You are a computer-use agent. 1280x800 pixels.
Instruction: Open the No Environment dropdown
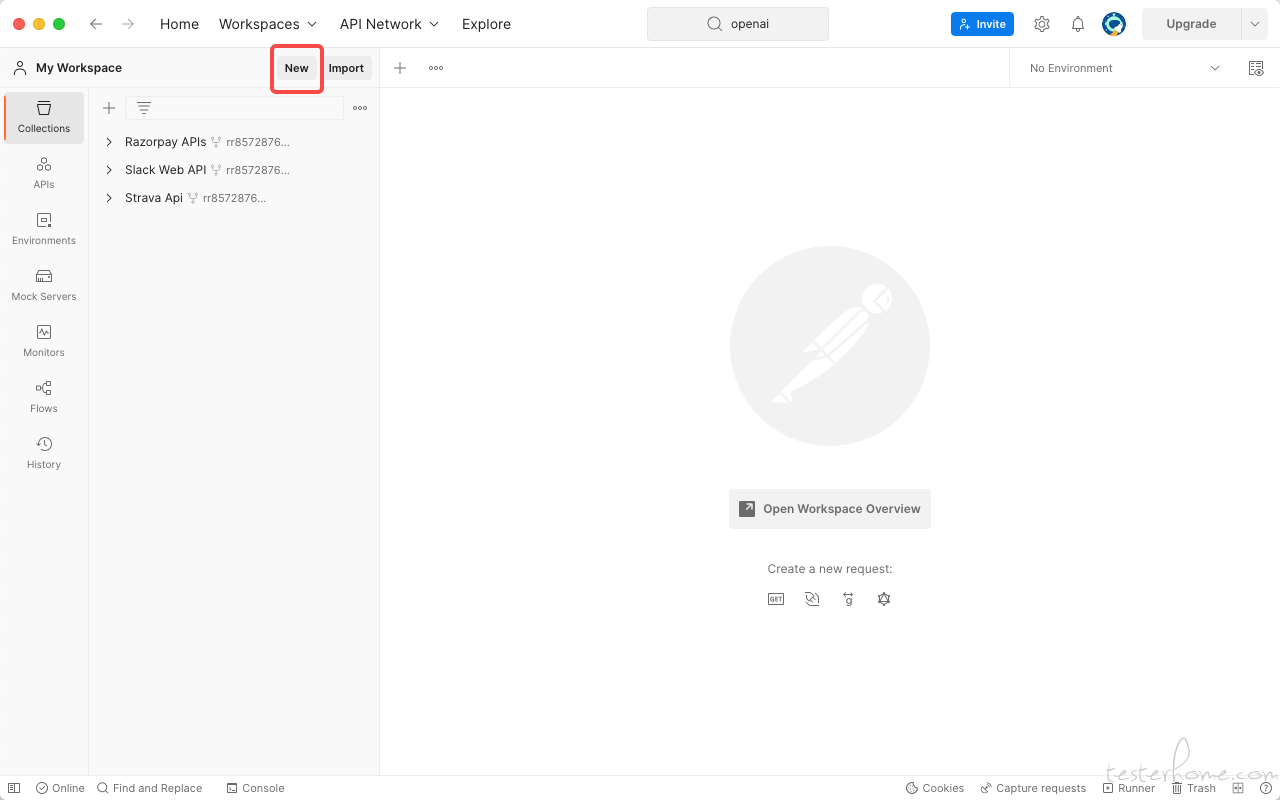click(1124, 68)
